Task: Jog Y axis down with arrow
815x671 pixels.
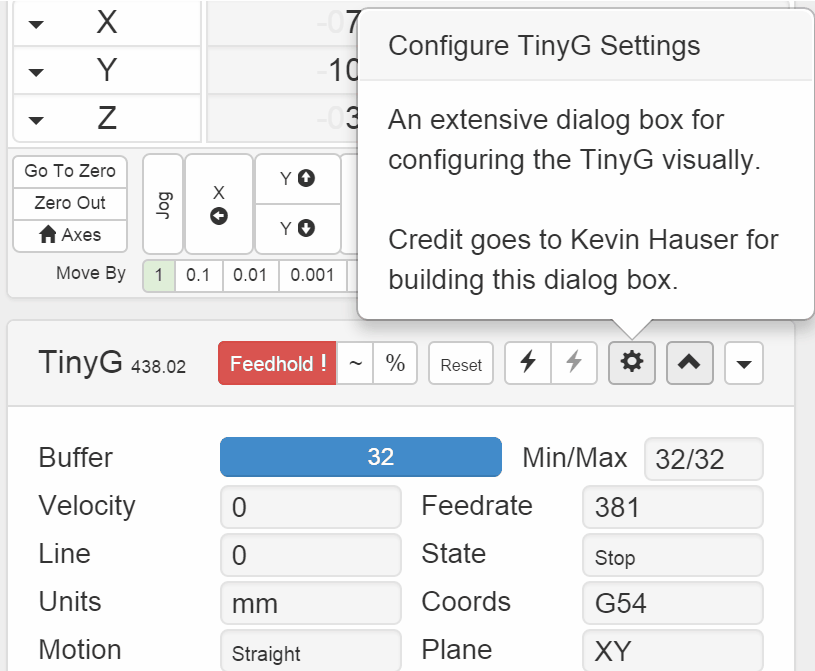Action: pos(297,228)
